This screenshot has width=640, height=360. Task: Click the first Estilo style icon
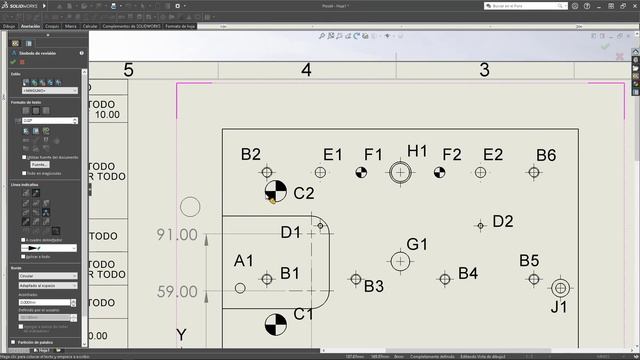(26, 82)
